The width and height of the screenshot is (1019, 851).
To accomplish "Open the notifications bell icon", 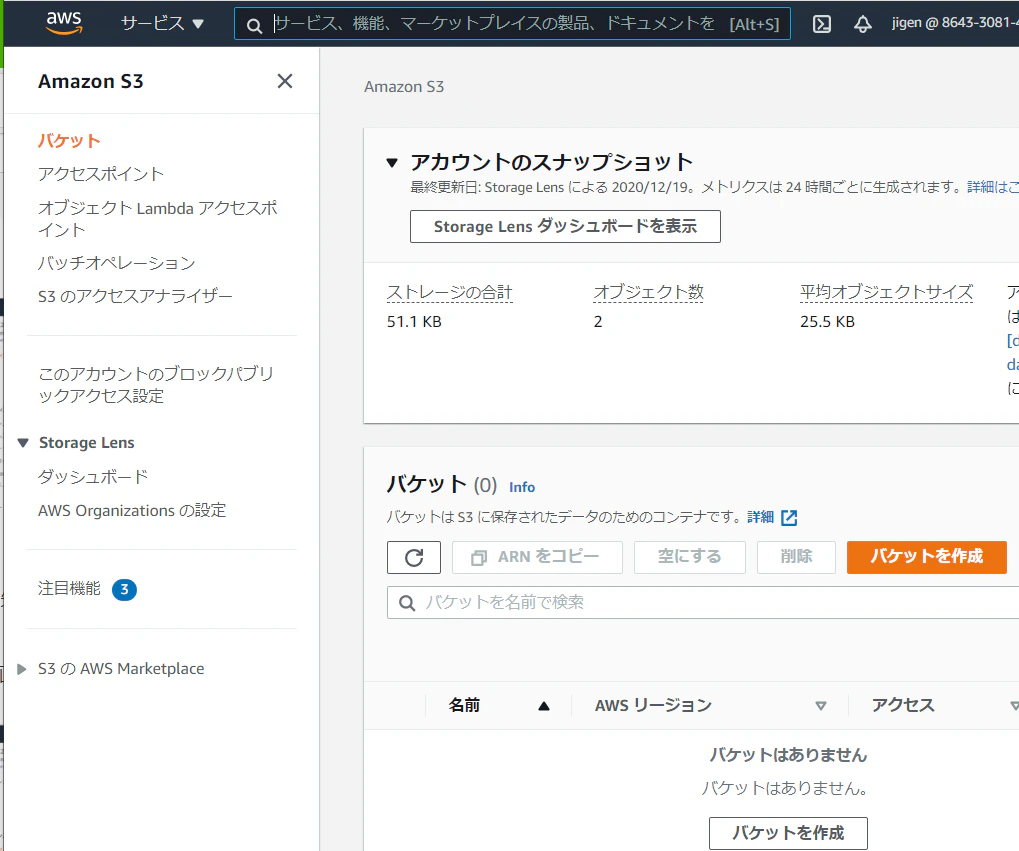I will (862, 24).
